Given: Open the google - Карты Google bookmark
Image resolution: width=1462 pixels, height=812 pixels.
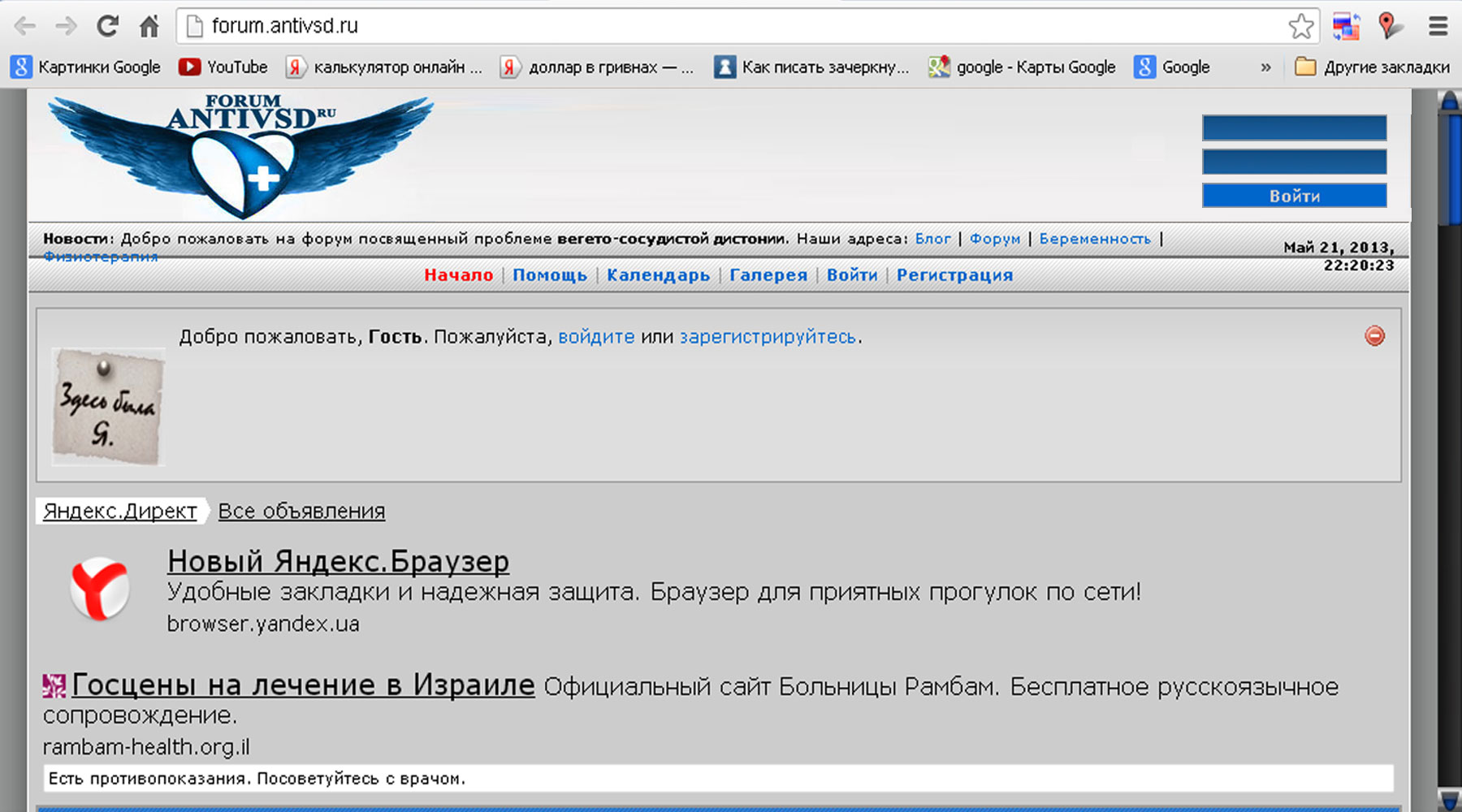Looking at the screenshot, I should (x=1023, y=67).
